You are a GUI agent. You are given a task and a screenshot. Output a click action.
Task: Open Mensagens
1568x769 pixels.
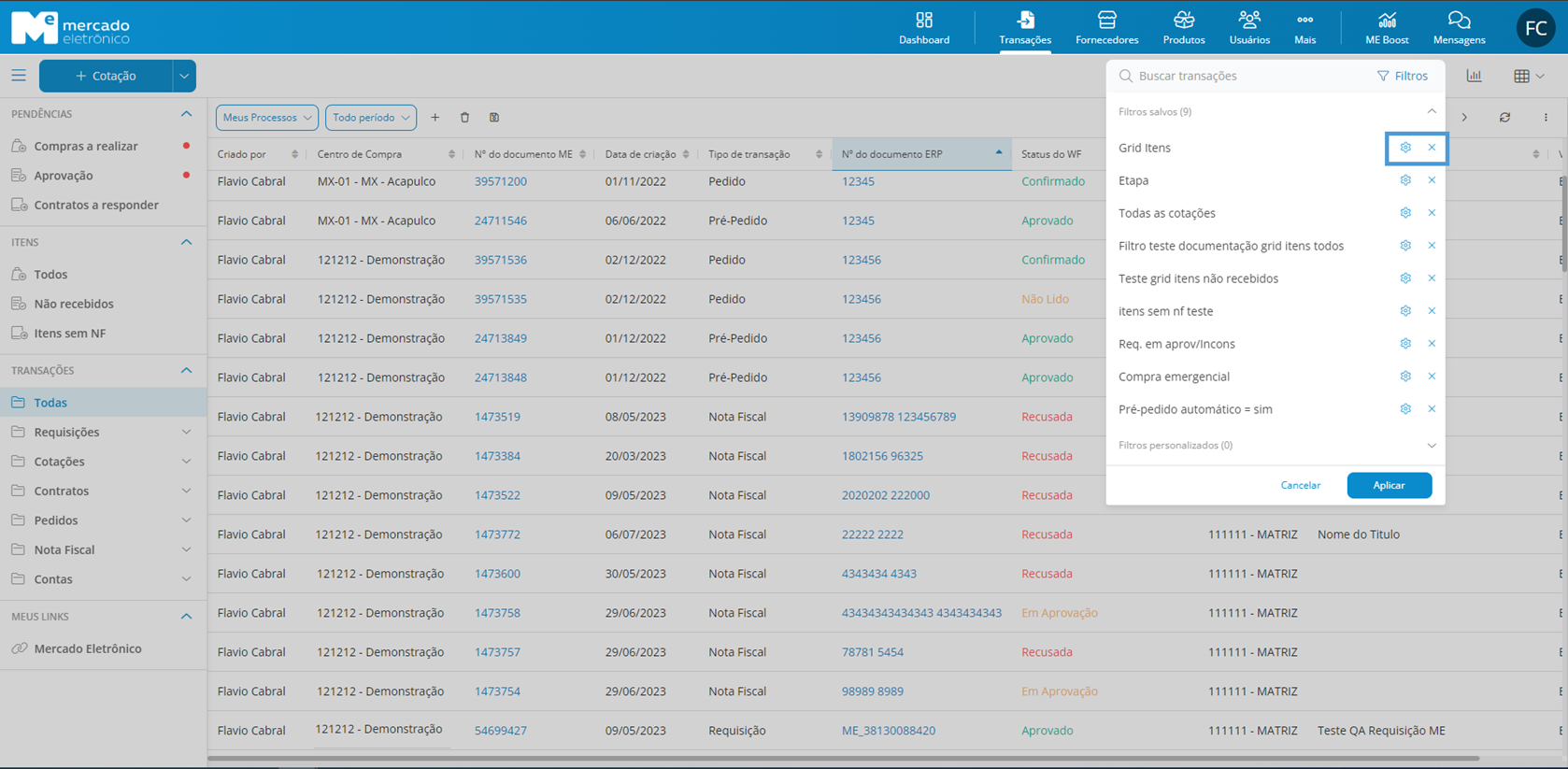(x=1459, y=28)
